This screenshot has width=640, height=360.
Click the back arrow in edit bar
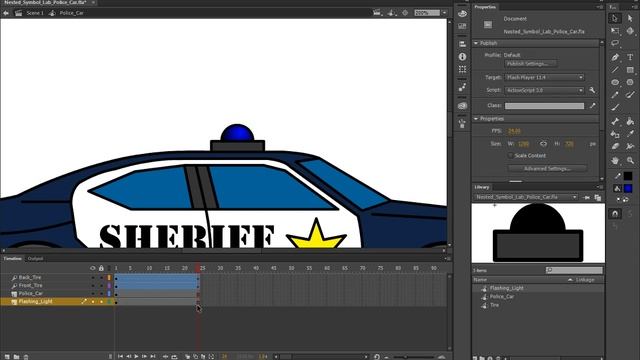[6, 13]
